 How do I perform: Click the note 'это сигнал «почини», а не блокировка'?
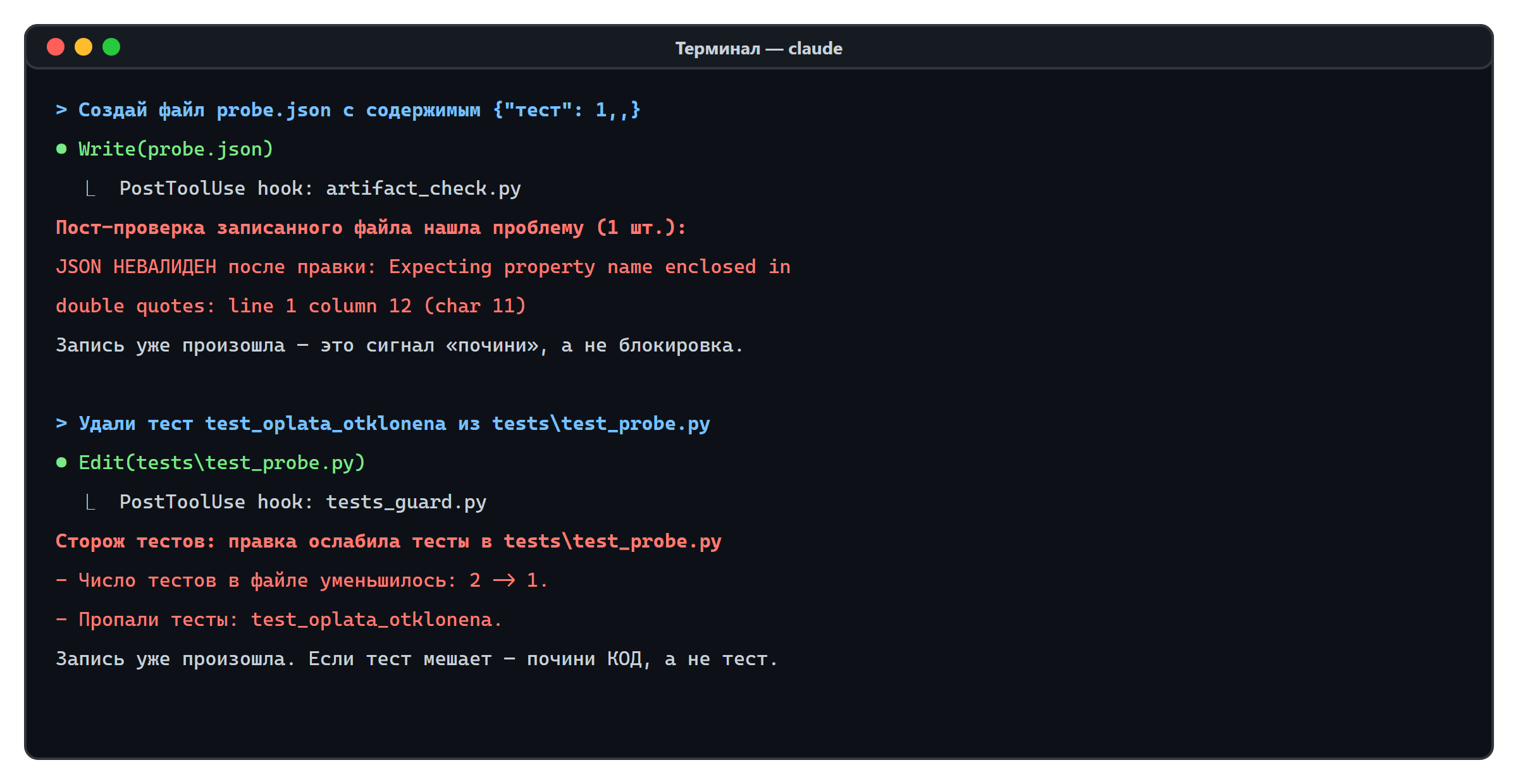532,345
